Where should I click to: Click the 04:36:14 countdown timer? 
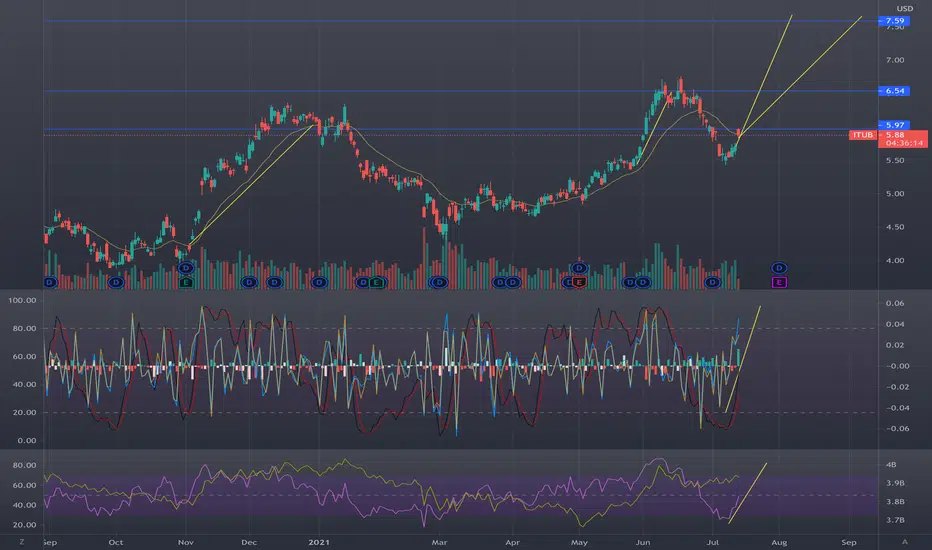[904, 143]
